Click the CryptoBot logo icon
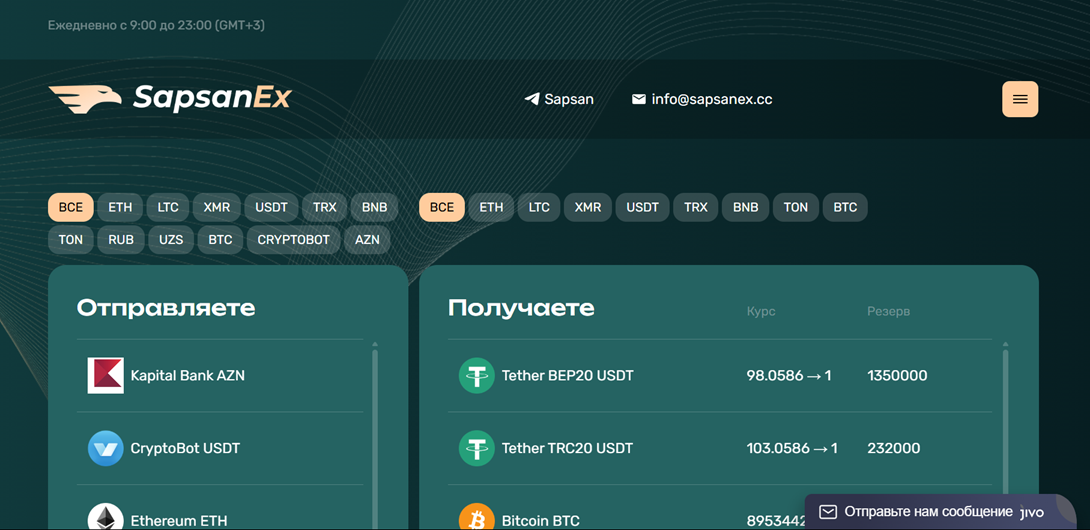1090x530 pixels. pos(106,448)
